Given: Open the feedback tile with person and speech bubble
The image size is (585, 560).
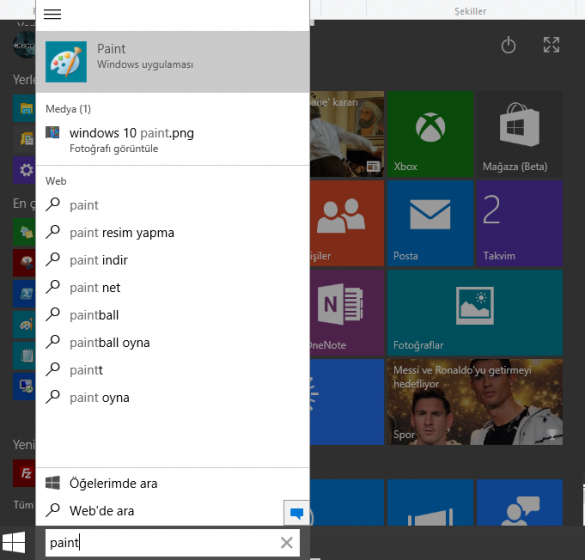Looking at the screenshot, I should click(520, 503).
